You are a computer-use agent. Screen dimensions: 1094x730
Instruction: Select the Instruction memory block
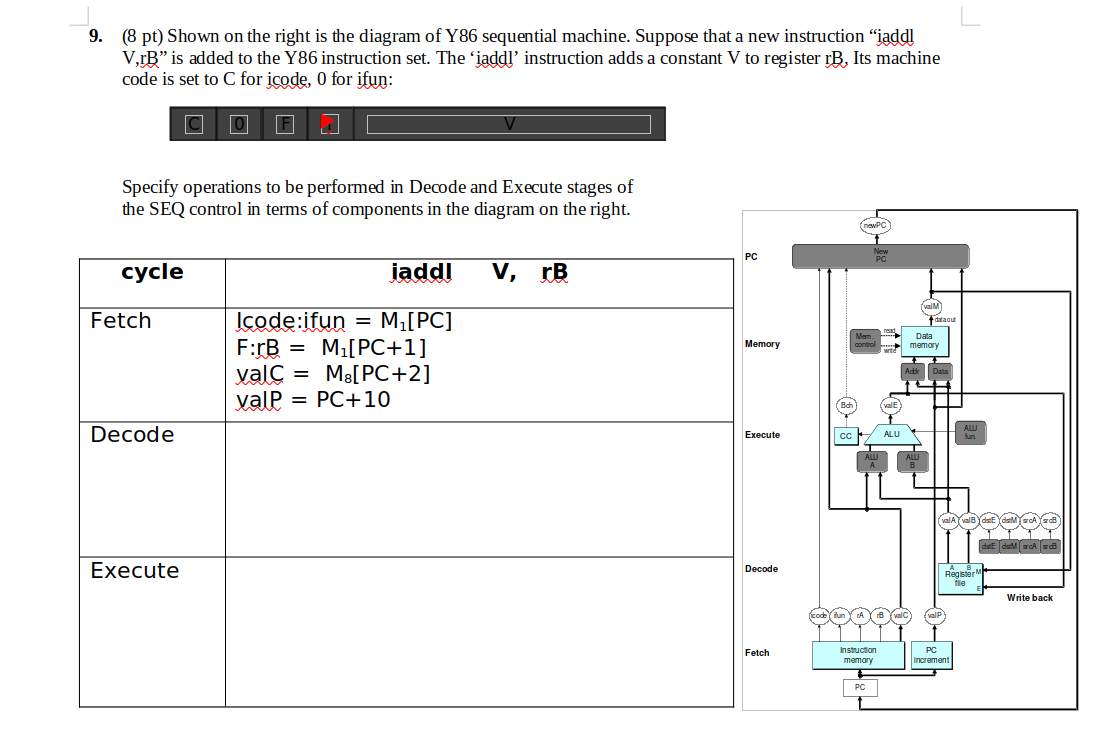pyautogui.click(x=858, y=655)
